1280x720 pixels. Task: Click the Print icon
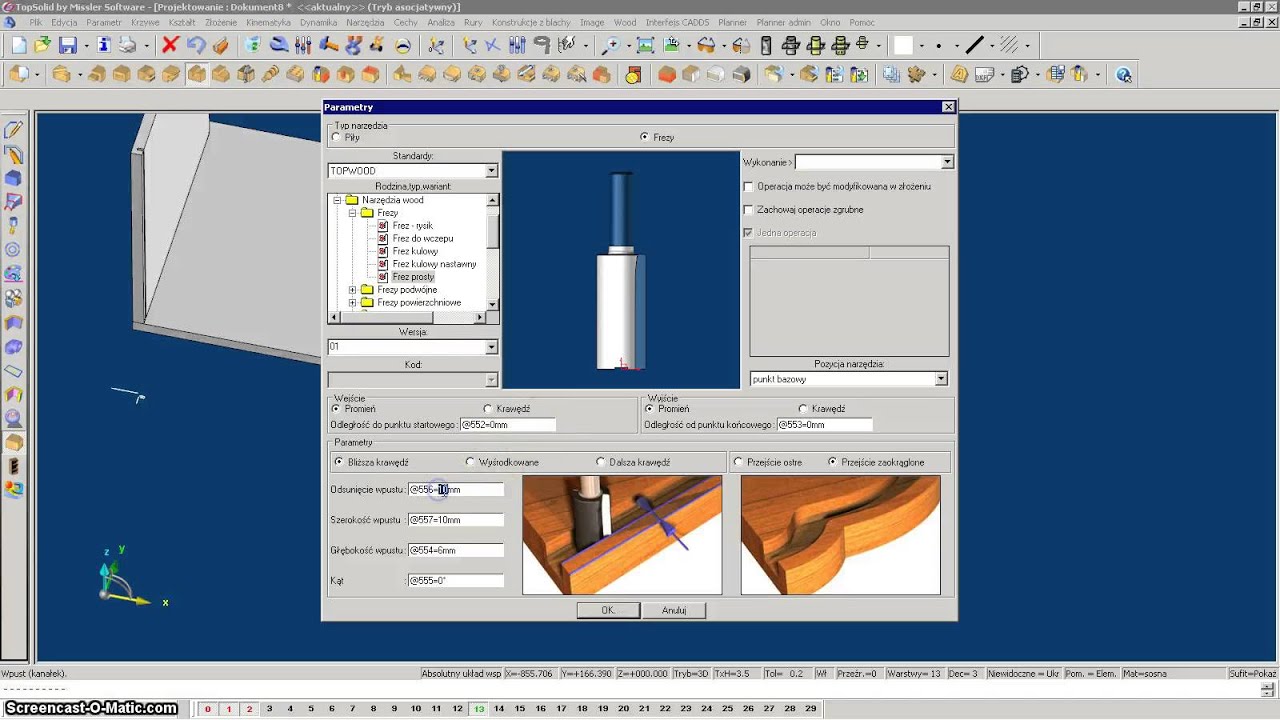click(x=127, y=45)
